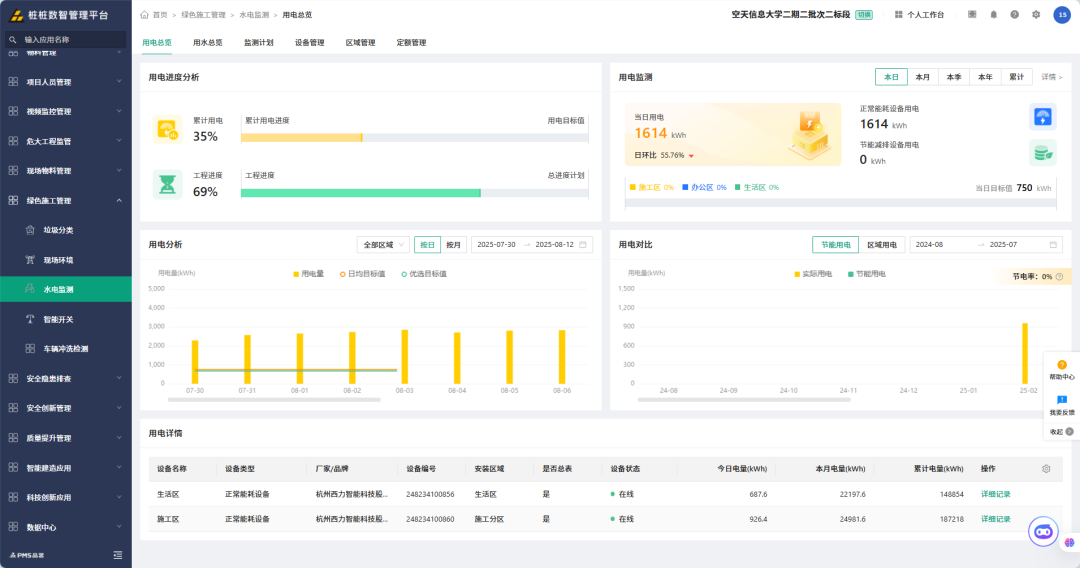Screen dimensions: 1080x568
Task: Switch to 用水总览 tab
Action: tap(207, 43)
